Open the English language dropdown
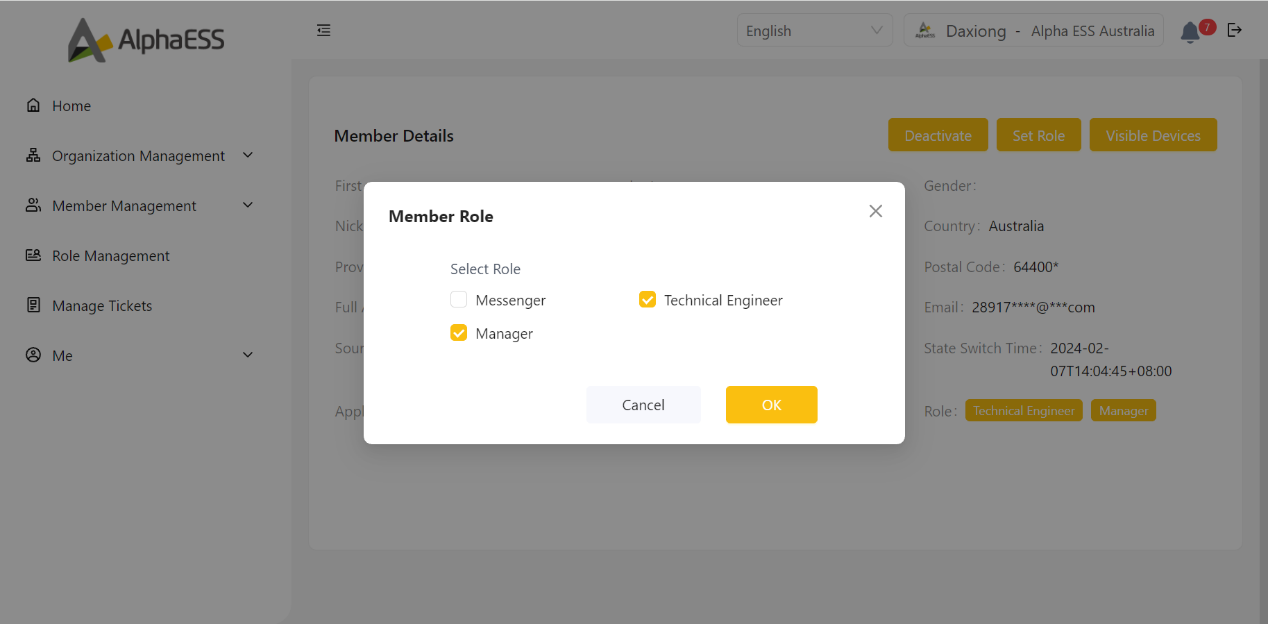Image resolution: width=1268 pixels, height=624 pixels. (815, 31)
